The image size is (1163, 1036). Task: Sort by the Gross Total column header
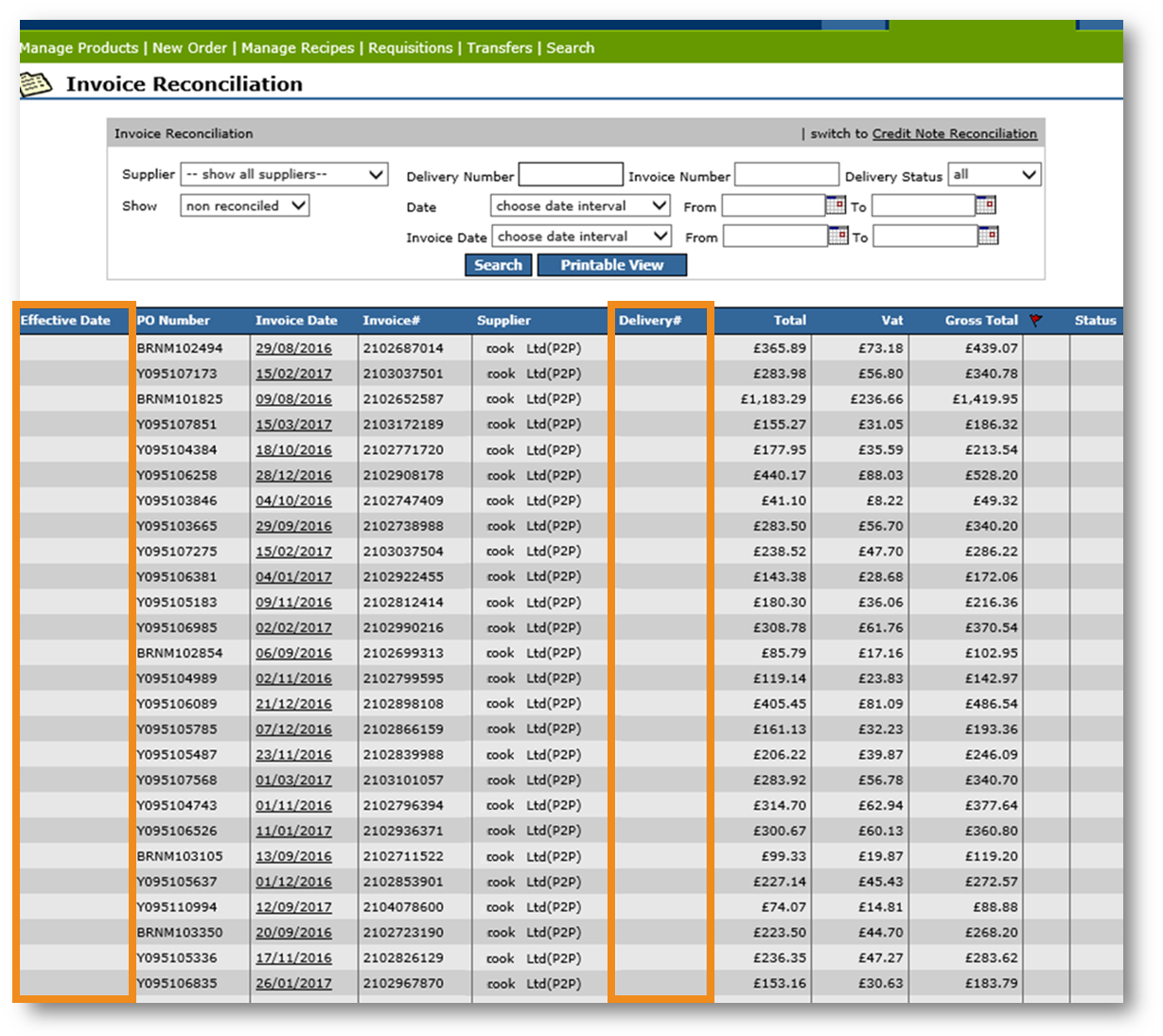[x=980, y=321]
